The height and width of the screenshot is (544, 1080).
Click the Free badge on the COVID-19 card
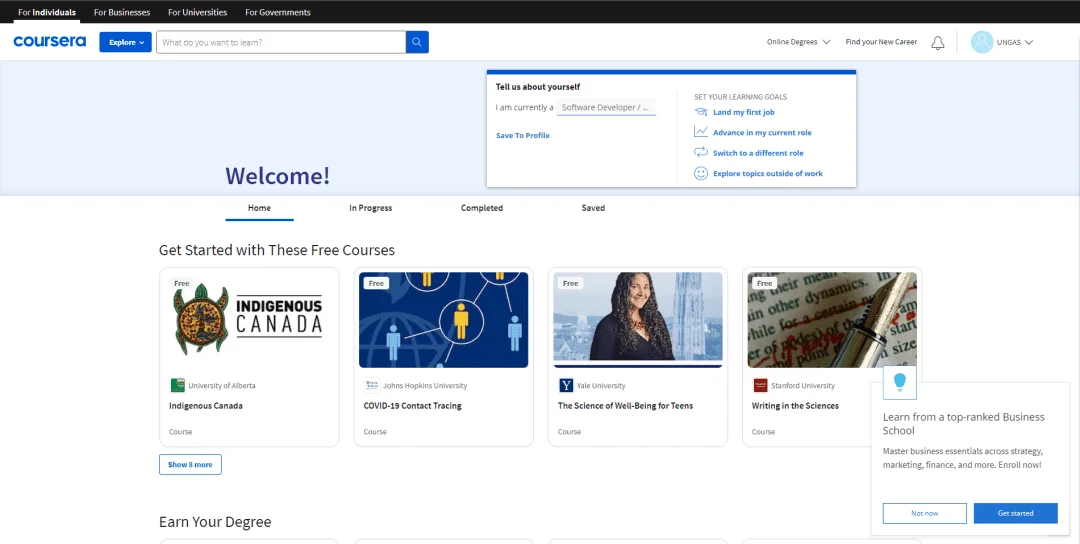tap(376, 284)
